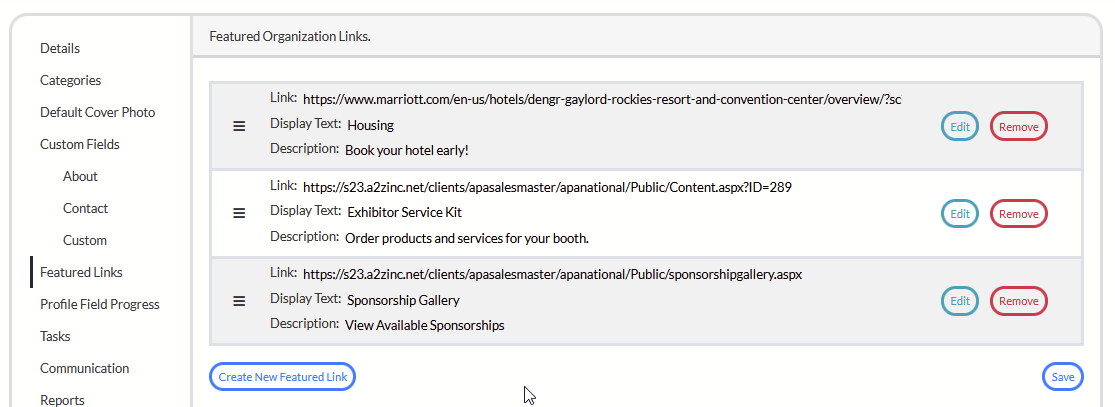The height and width of the screenshot is (407, 1115).
Task: Click the Exhibitor Service Kit reorder handle
Action: coord(239,213)
